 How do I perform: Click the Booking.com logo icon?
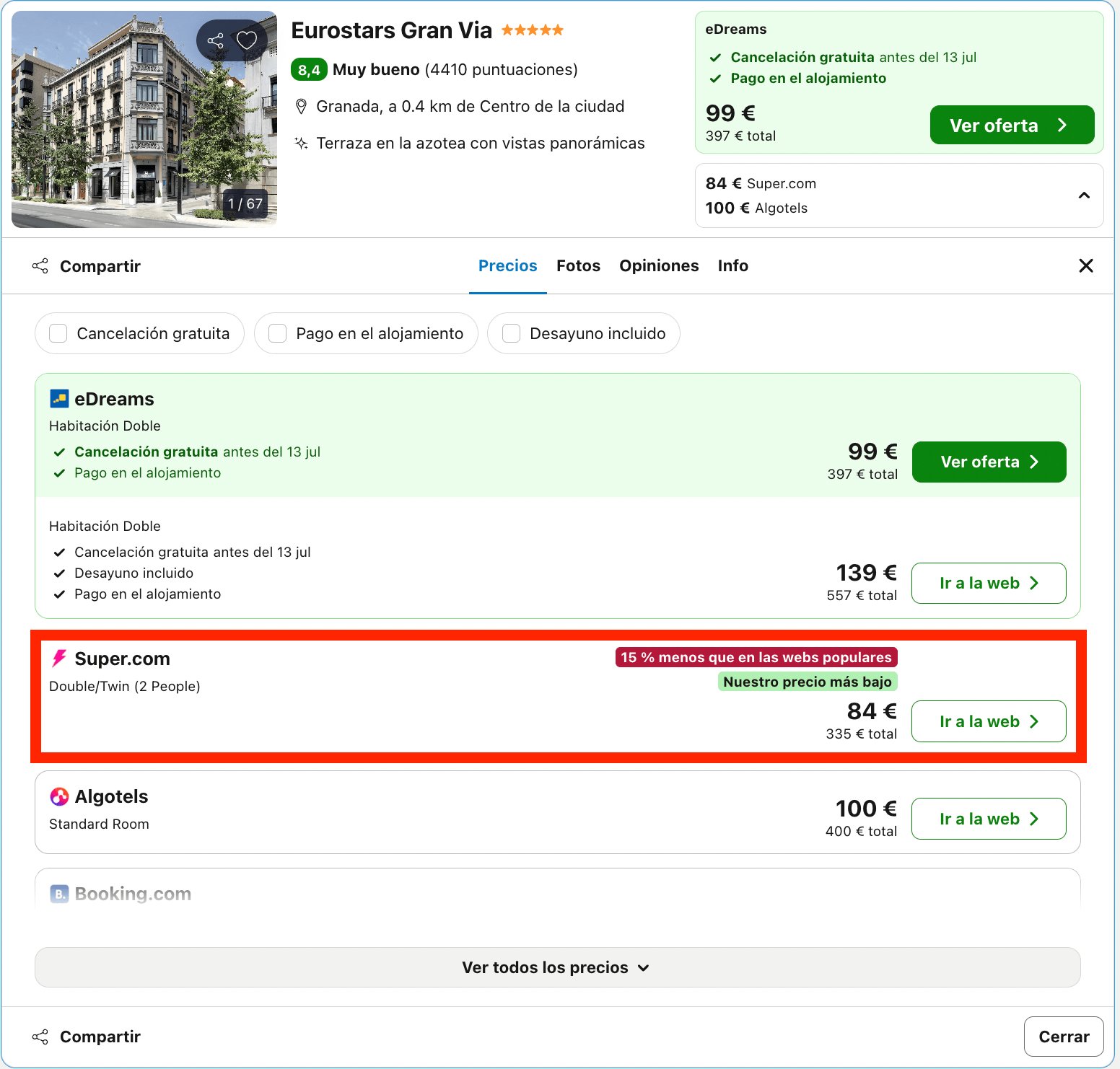point(59,894)
